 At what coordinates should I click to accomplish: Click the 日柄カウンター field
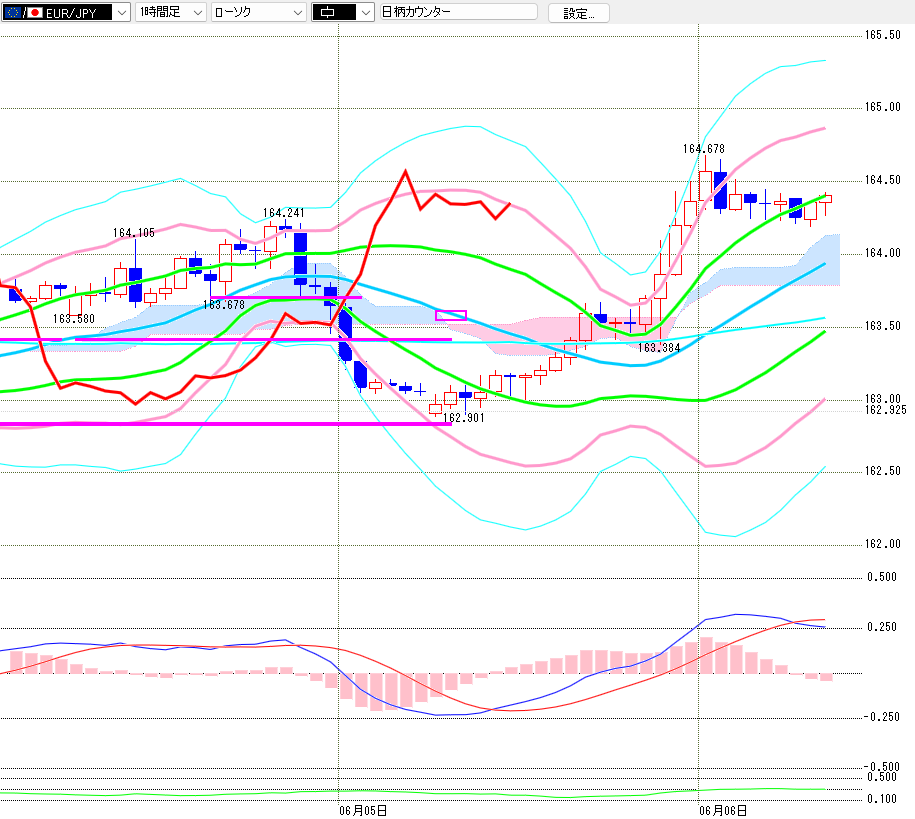click(x=459, y=12)
